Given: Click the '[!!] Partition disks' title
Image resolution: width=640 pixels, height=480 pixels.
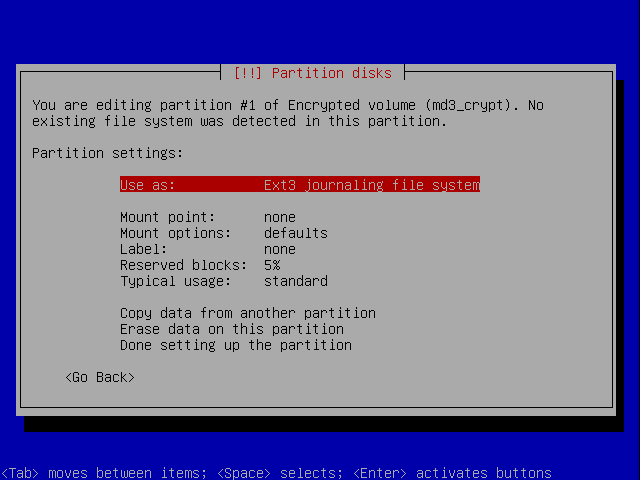Looking at the screenshot, I should 313,73.
